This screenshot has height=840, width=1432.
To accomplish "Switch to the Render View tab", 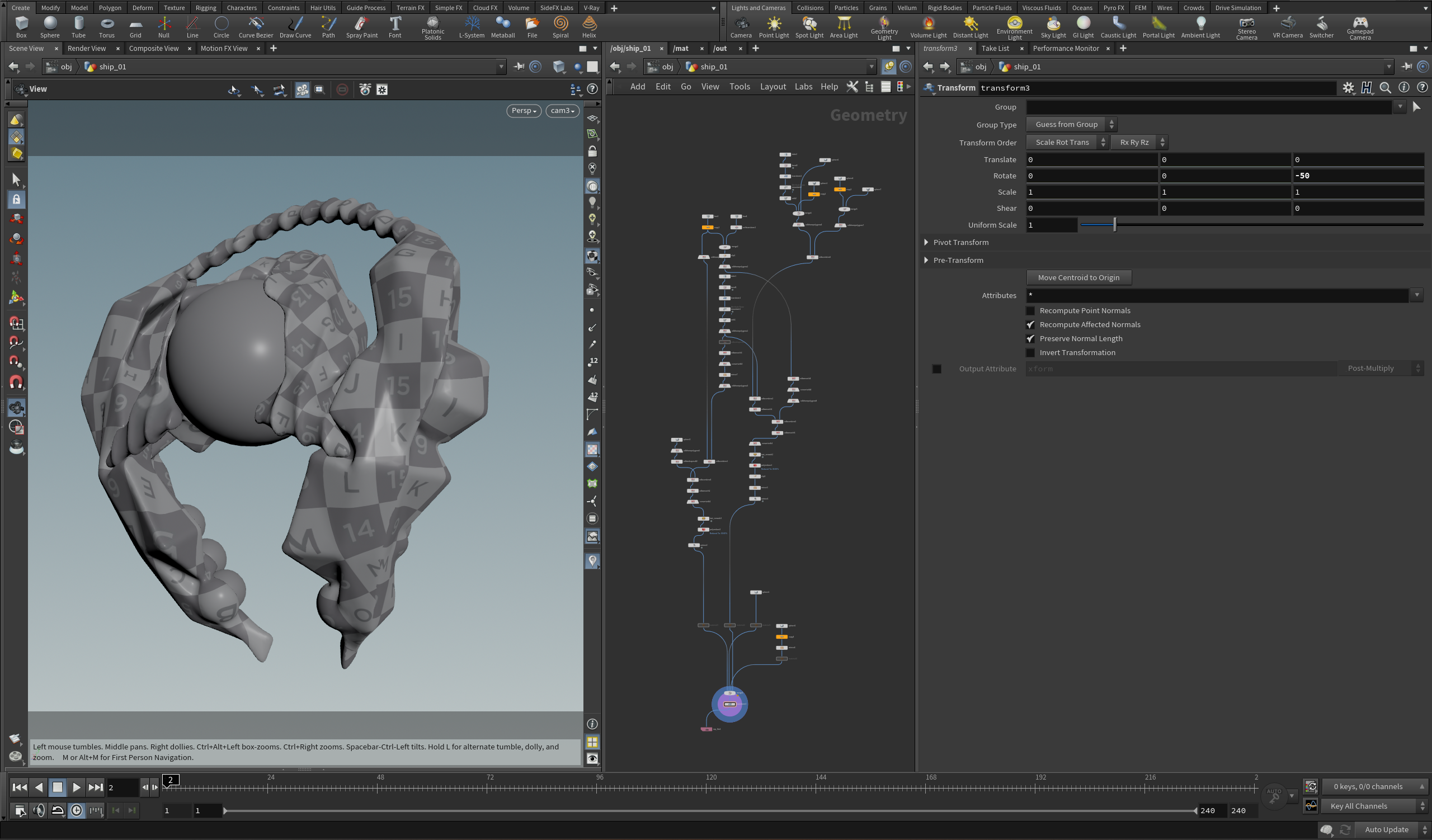I will pyautogui.click(x=86, y=48).
